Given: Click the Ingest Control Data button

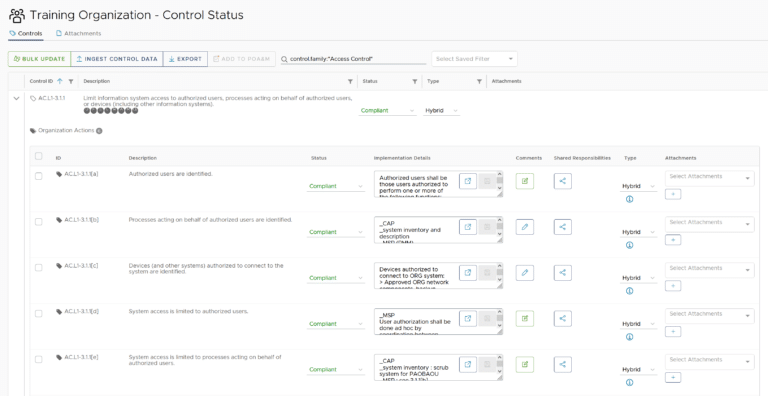Looking at the screenshot, I should click(117, 59).
